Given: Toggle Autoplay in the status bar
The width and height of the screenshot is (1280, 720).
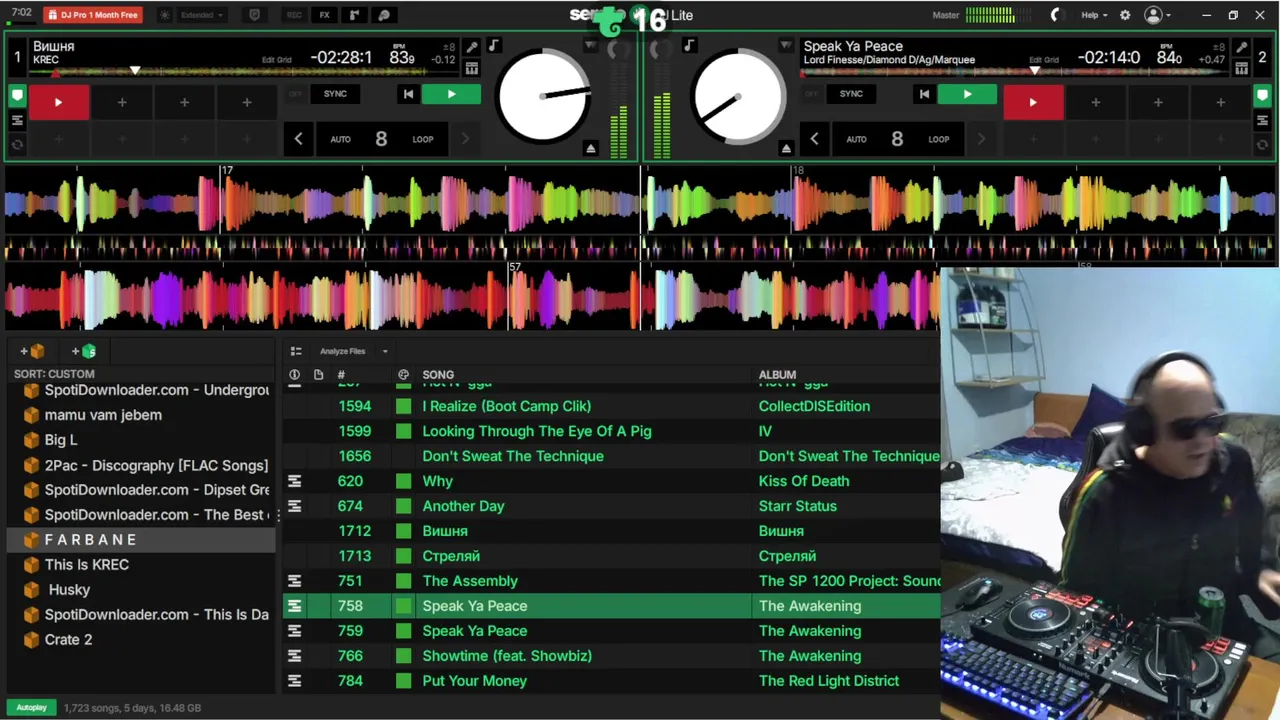Looking at the screenshot, I should coord(31,707).
